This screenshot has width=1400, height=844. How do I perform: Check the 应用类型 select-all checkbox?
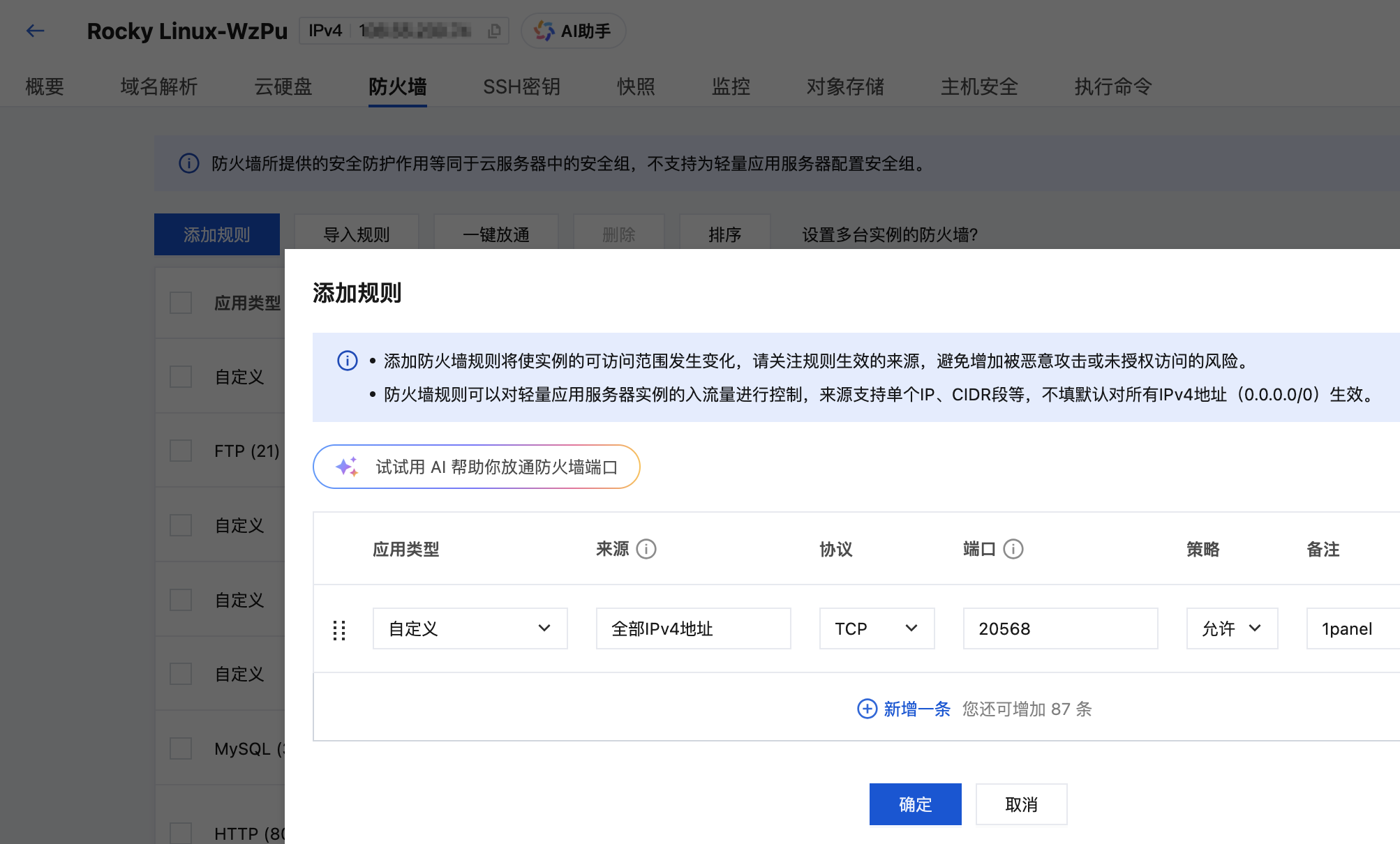point(180,302)
